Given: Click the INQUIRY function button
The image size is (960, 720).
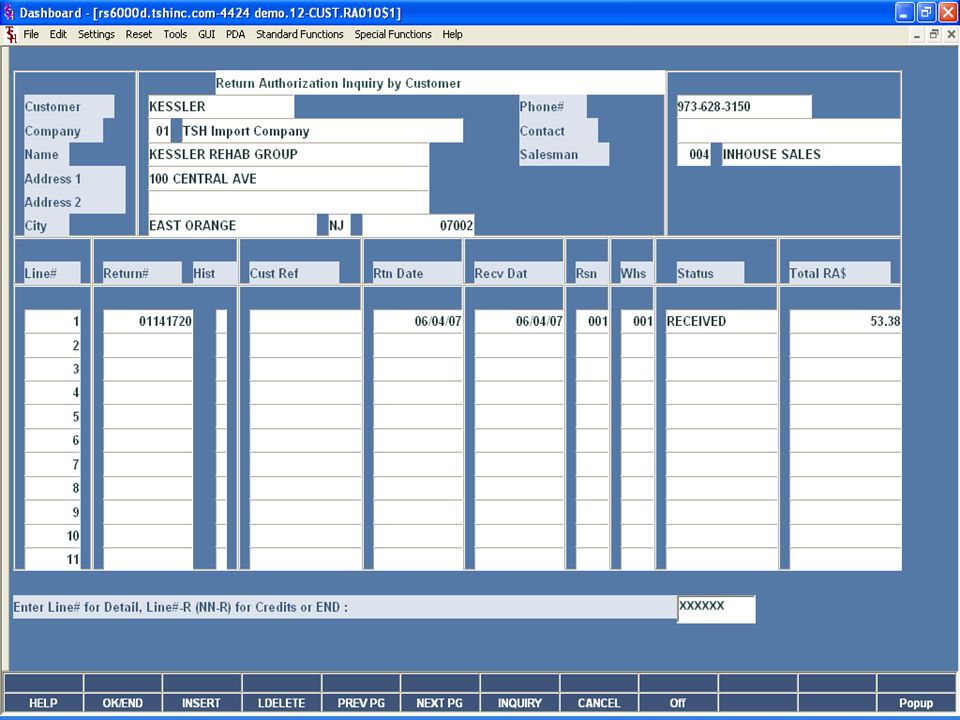Looking at the screenshot, I should pyautogui.click(x=519, y=703).
